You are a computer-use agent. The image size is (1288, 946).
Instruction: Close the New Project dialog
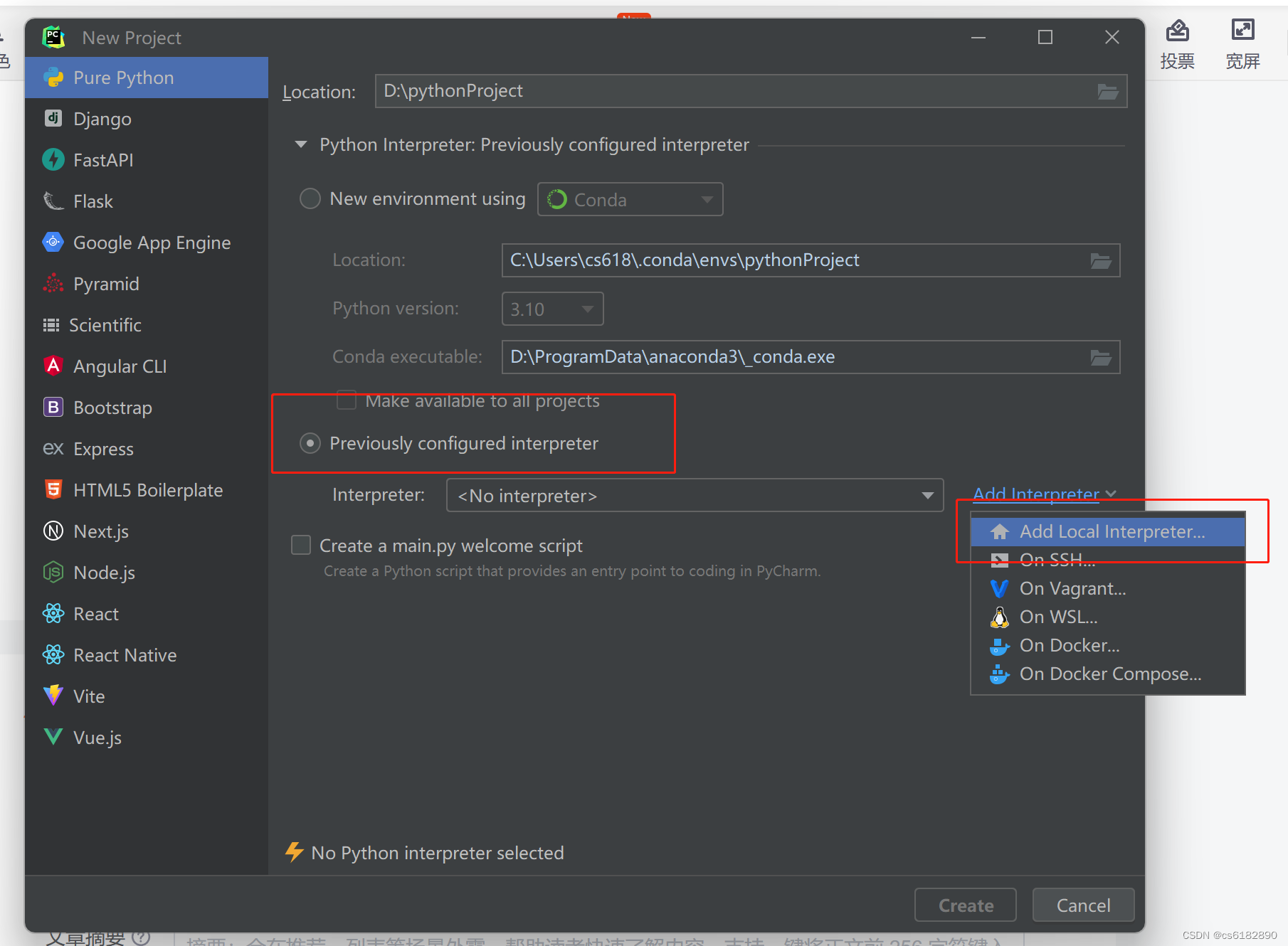1112,37
